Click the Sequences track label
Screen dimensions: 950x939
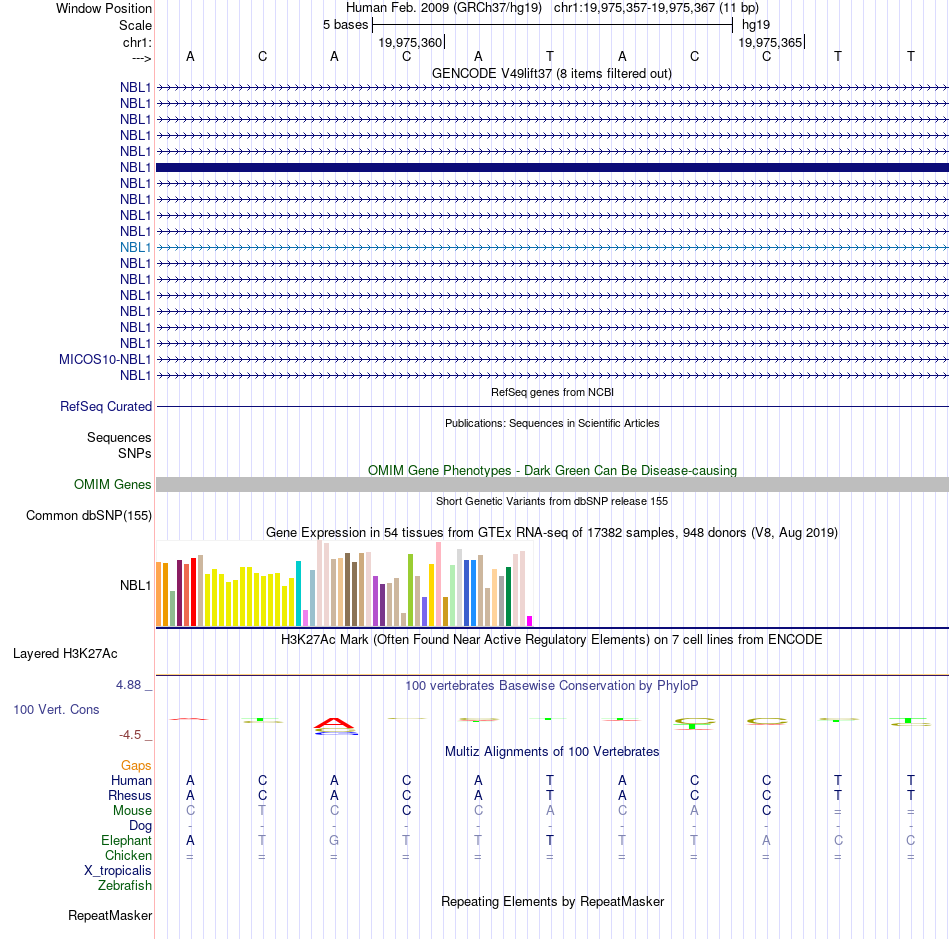coord(119,437)
